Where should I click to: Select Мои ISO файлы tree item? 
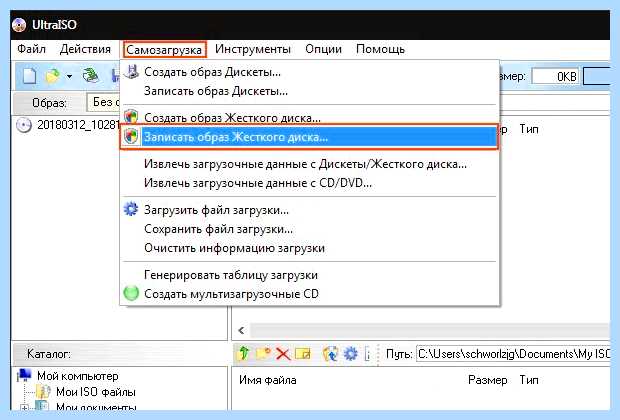(96, 392)
